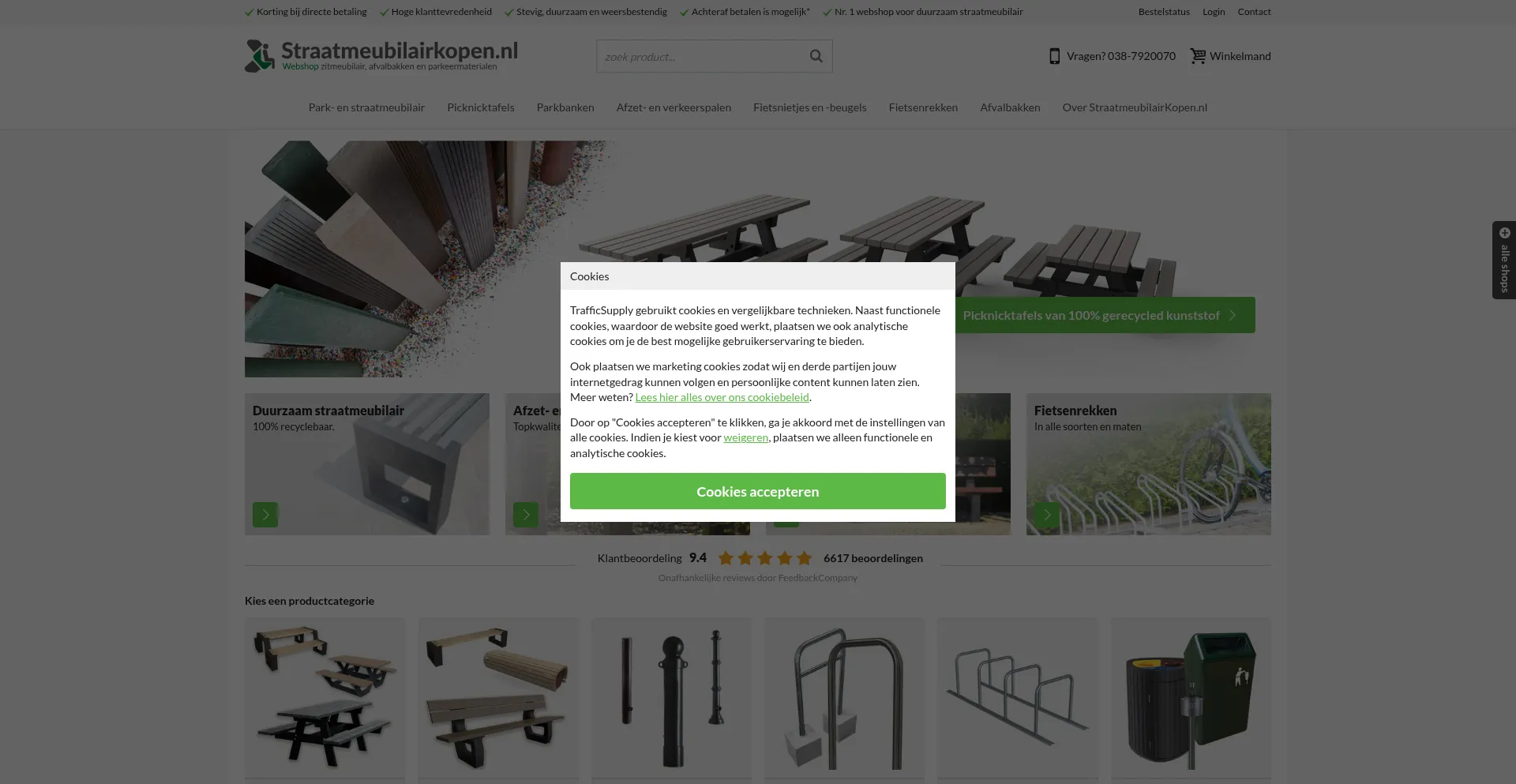Open the Afvalbakken menu item
1516x784 pixels.
(x=1010, y=107)
